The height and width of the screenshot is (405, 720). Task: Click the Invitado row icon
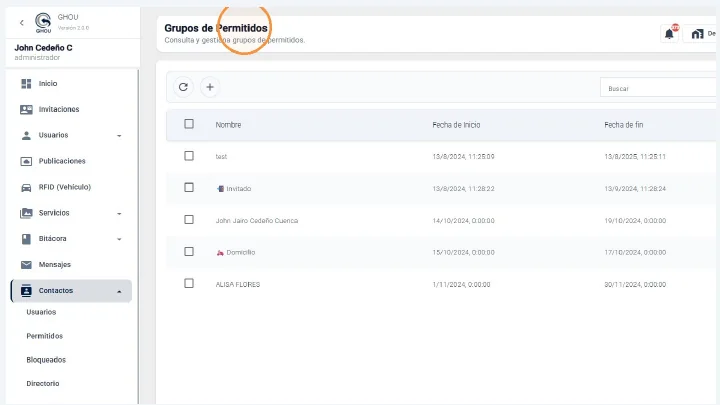coord(220,189)
